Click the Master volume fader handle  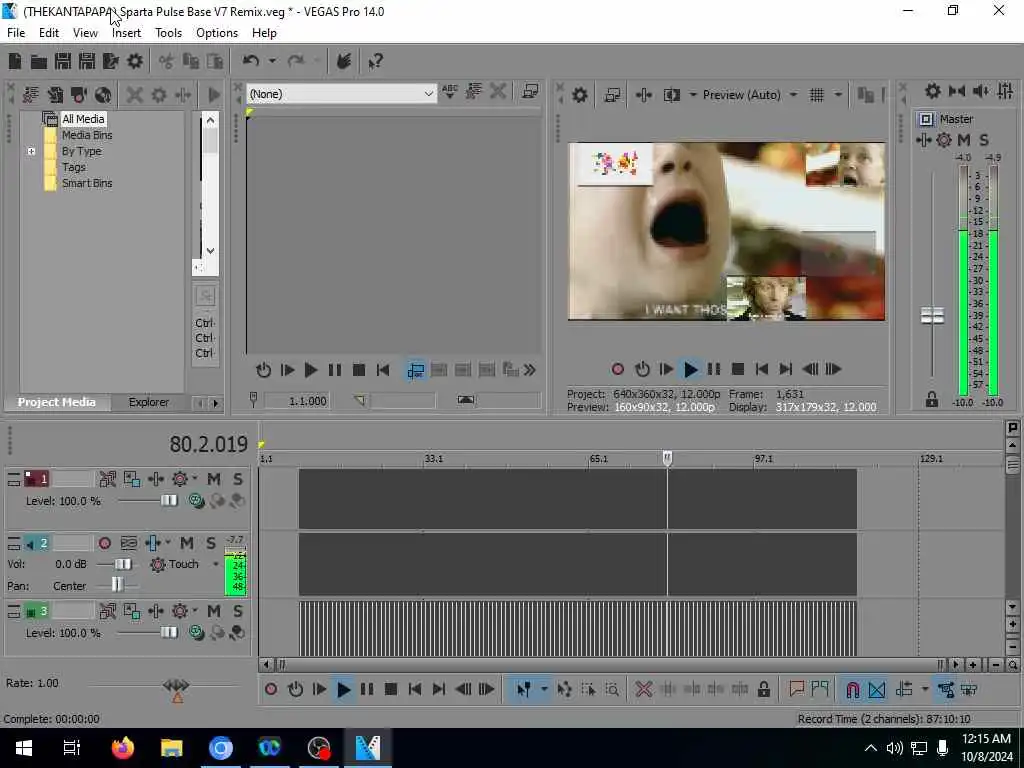click(932, 316)
